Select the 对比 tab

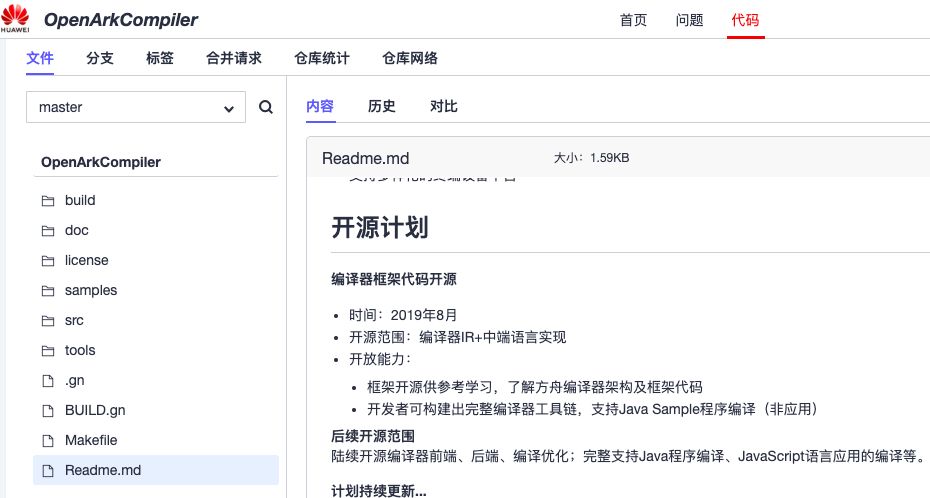(444, 106)
